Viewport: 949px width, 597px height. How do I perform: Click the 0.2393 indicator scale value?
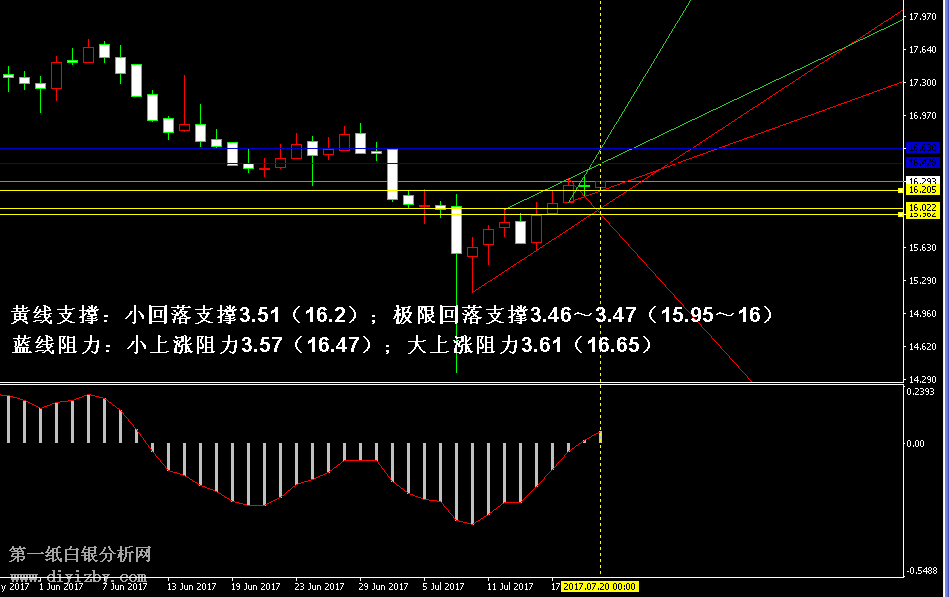tap(921, 392)
